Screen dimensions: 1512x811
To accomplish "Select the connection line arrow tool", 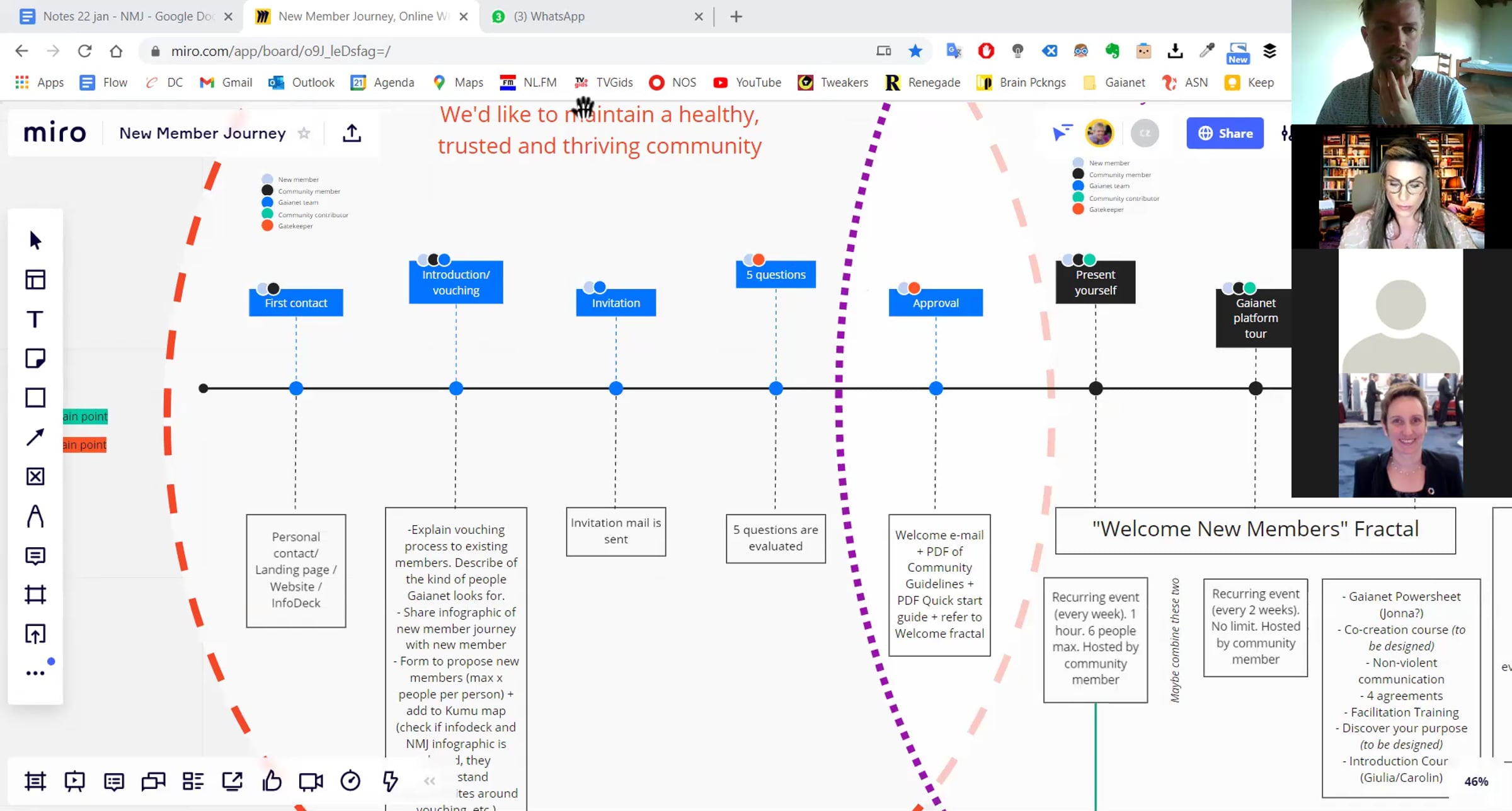I will pos(35,437).
